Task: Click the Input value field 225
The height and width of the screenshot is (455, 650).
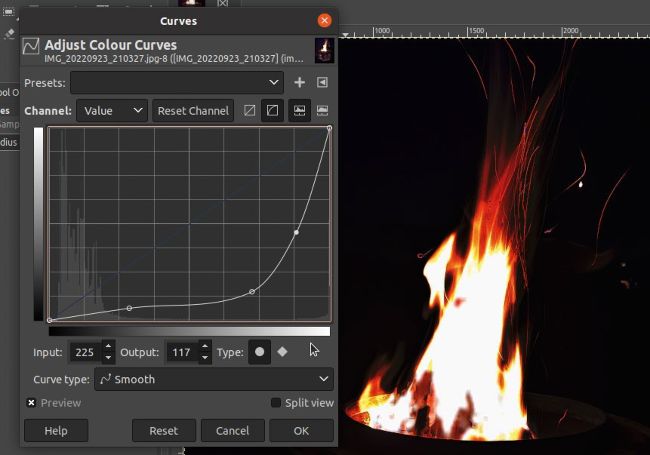Action: 85,352
